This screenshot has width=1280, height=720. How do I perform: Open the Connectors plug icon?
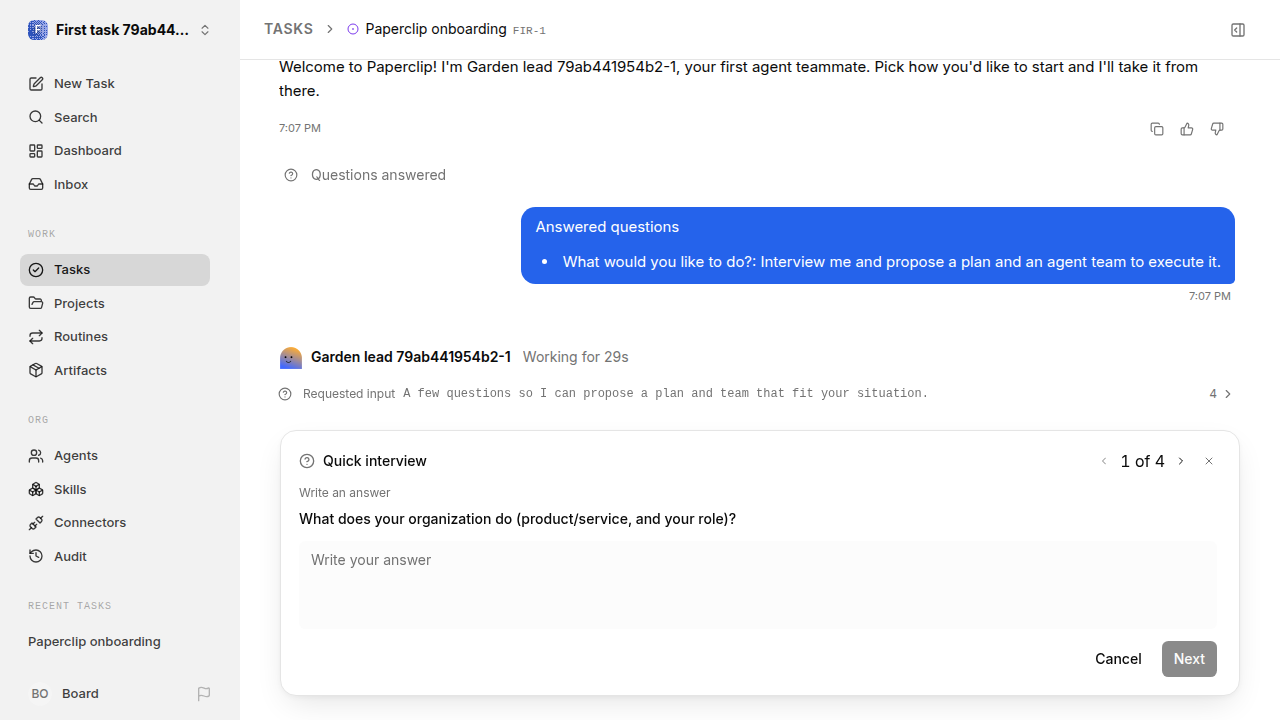coord(36,523)
